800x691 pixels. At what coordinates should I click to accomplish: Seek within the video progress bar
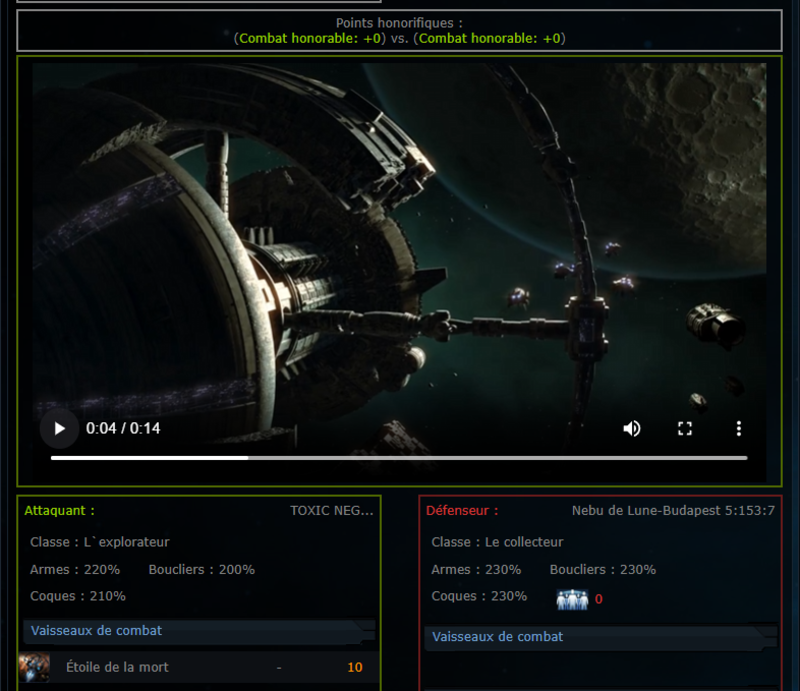point(399,458)
